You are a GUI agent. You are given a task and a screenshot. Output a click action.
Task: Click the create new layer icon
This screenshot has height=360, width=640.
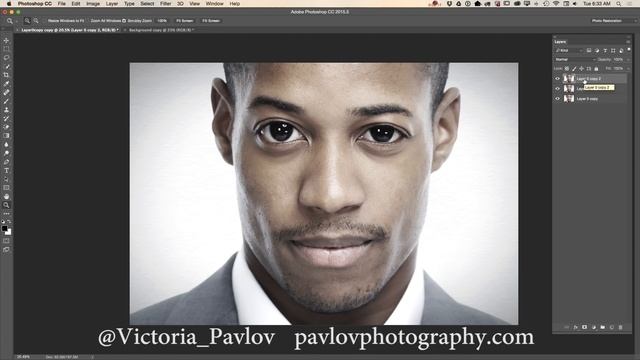point(611,327)
